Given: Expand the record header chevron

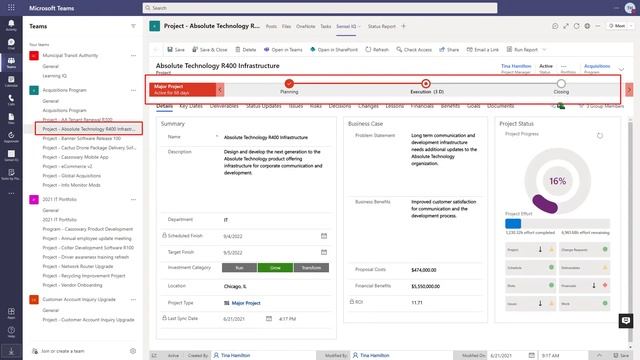Looking at the screenshot, I should [x=621, y=69].
